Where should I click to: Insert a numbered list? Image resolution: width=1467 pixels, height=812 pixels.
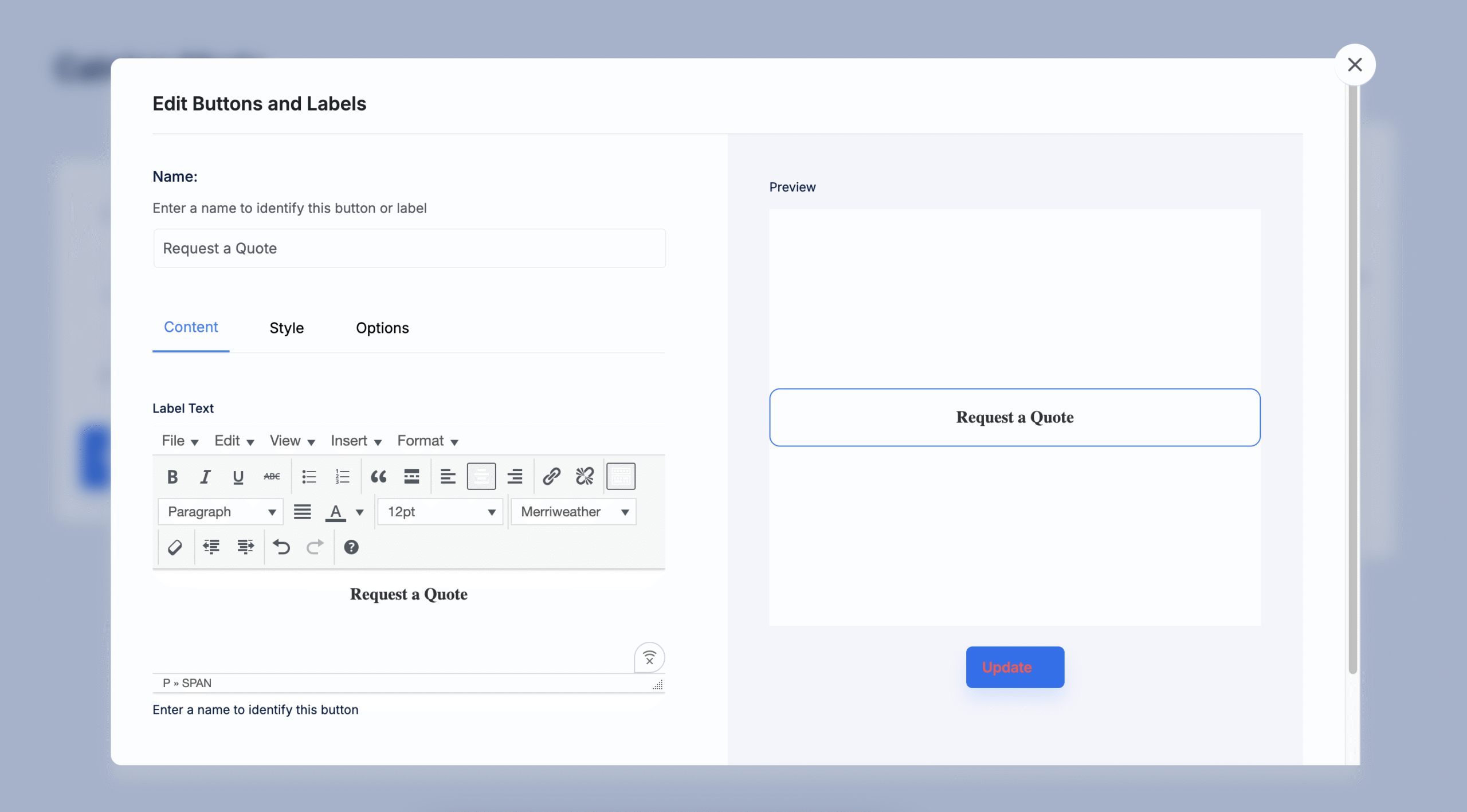[342, 476]
